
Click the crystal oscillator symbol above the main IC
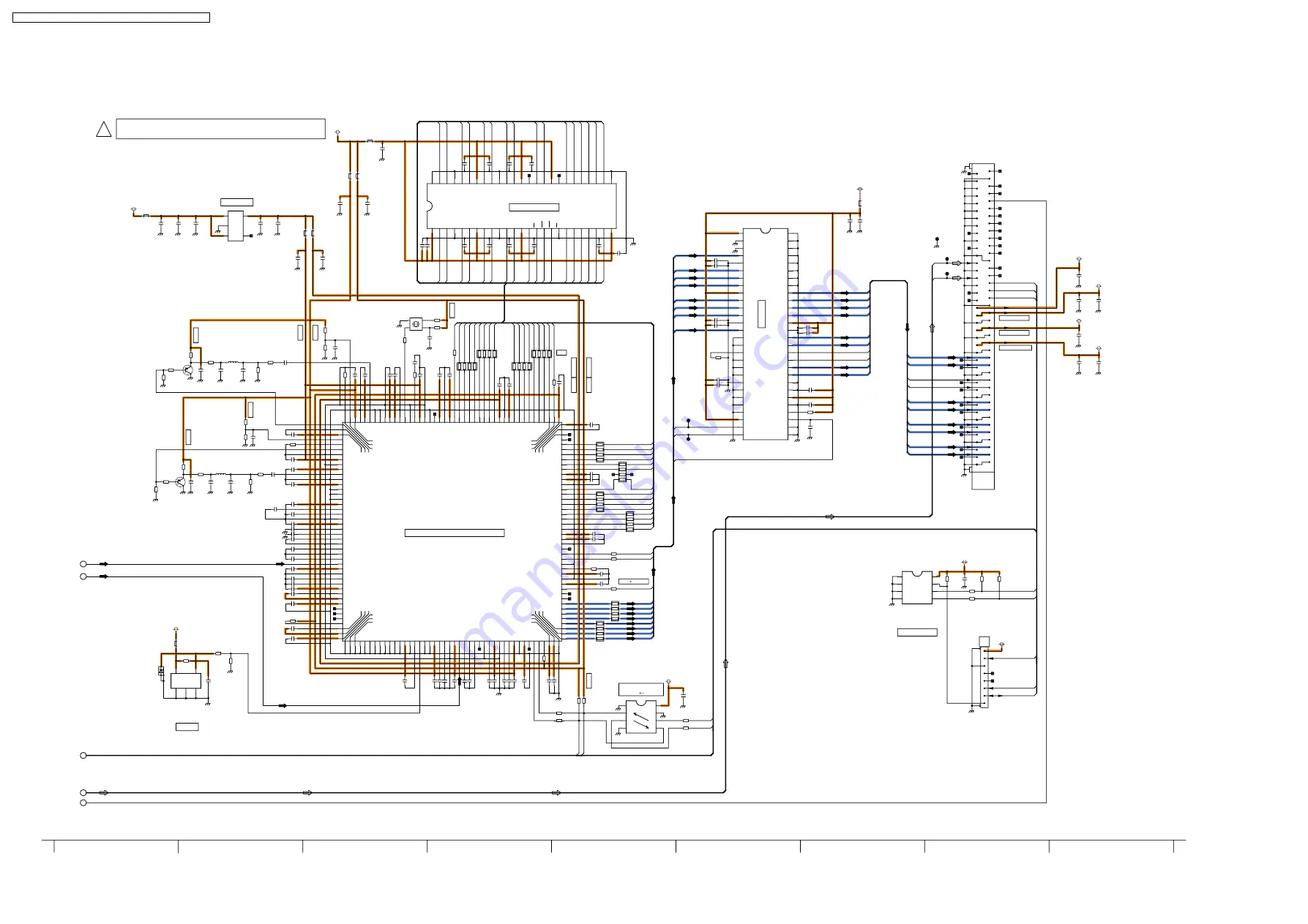(x=416, y=323)
